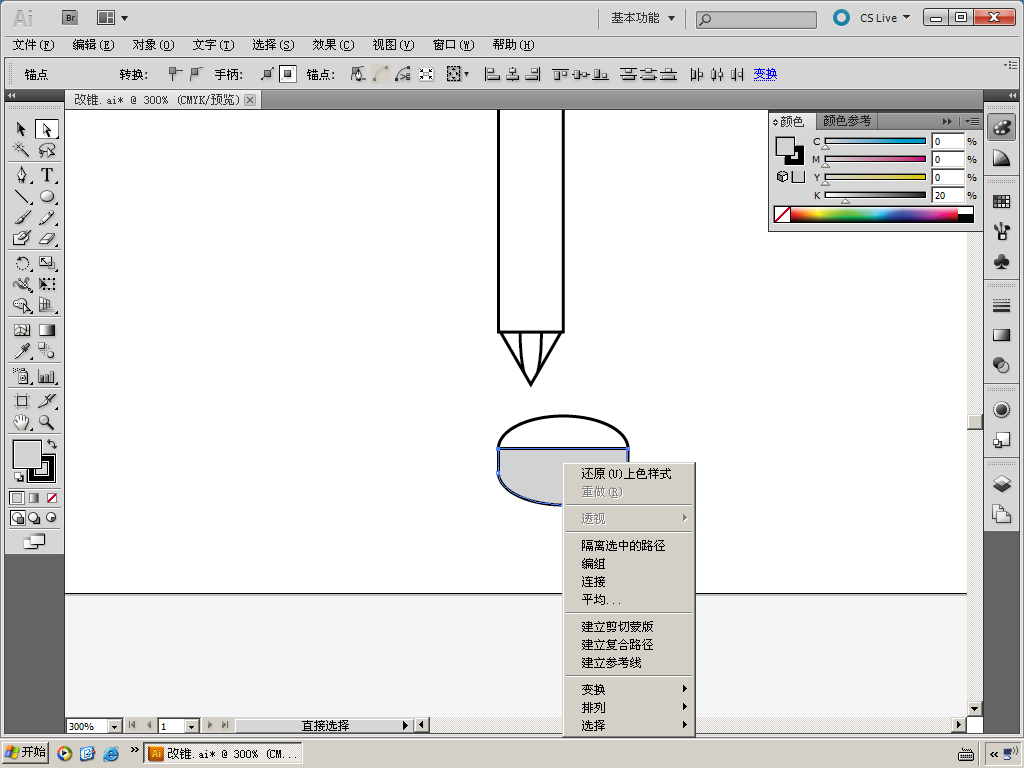Choose 建立剪切蒙版 from context menu
Viewport: 1024px width, 768px height.
pyautogui.click(x=629, y=626)
